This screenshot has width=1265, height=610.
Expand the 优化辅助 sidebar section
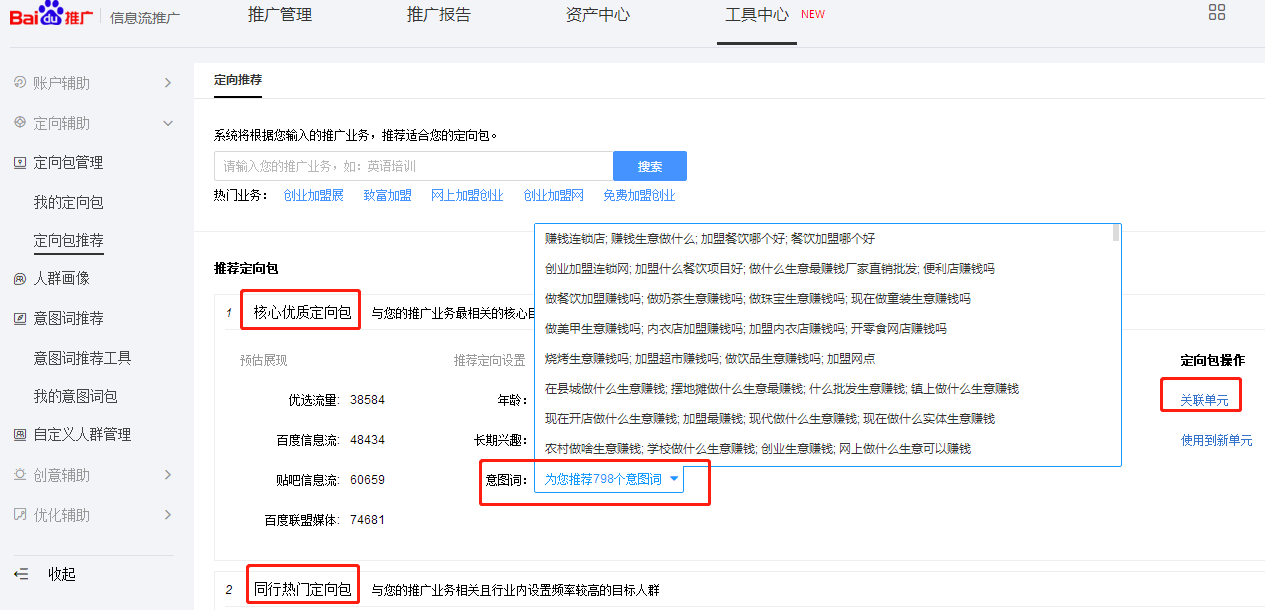62,514
